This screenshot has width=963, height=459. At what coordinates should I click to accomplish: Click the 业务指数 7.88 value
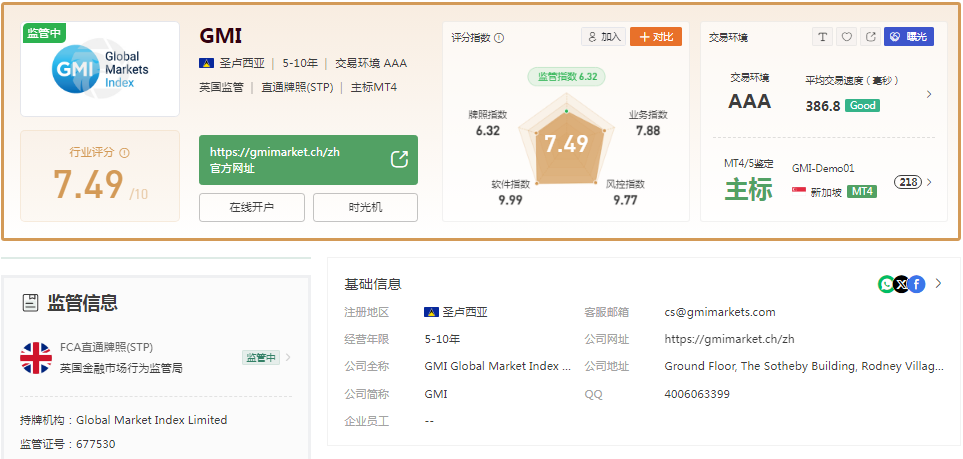648,131
